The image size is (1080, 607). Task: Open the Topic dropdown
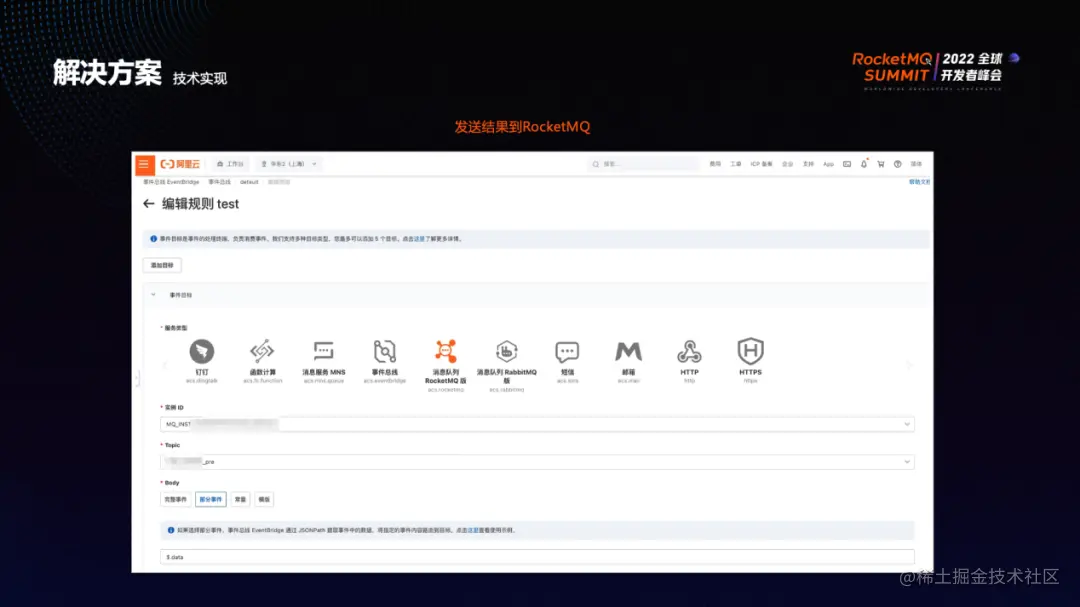coord(537,462)
